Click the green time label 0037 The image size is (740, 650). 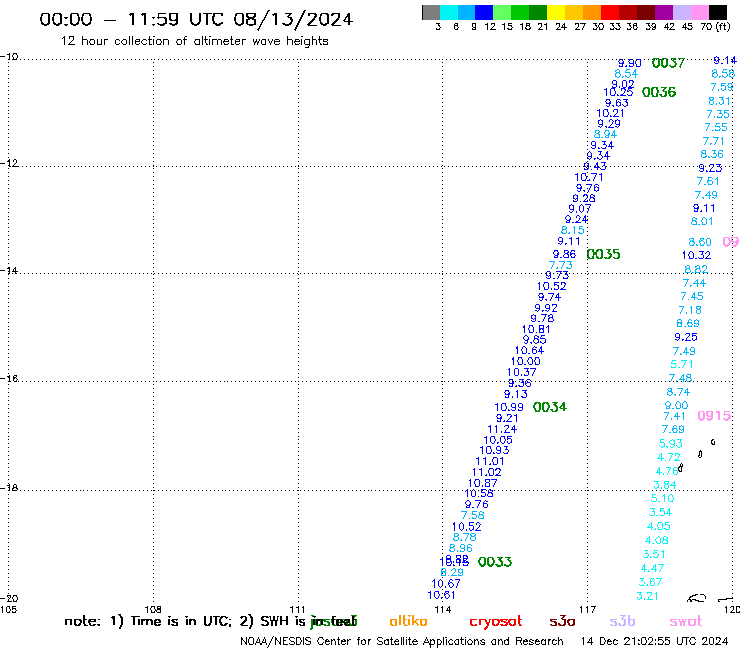(x=668, y=63)
